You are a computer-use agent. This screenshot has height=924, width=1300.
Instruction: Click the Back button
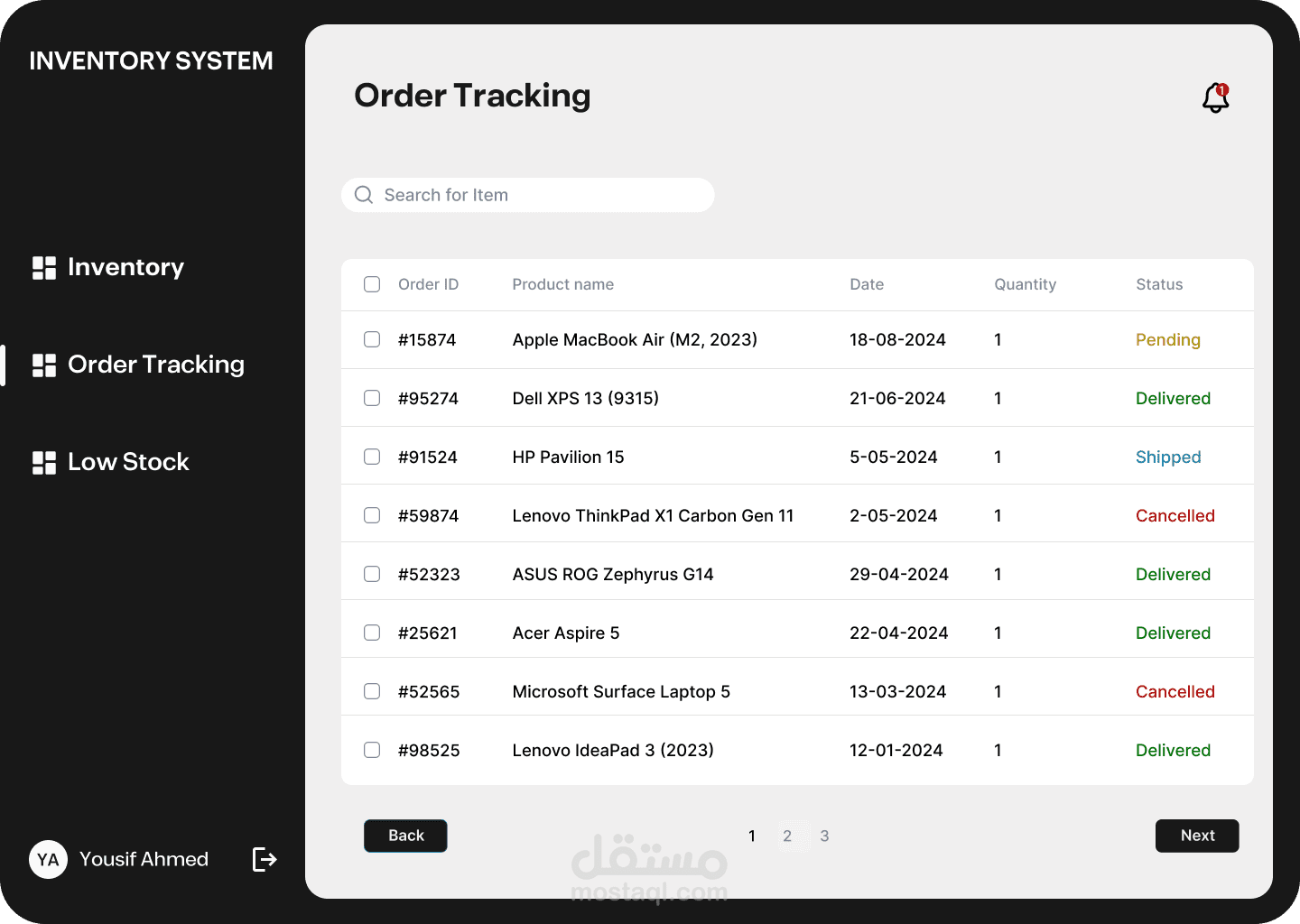click(405, 836)
